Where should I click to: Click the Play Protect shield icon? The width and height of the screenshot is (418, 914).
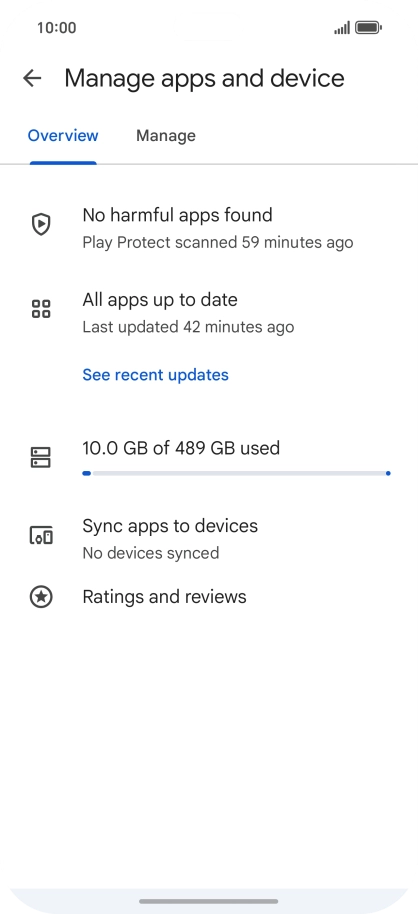tap(41, 224)
